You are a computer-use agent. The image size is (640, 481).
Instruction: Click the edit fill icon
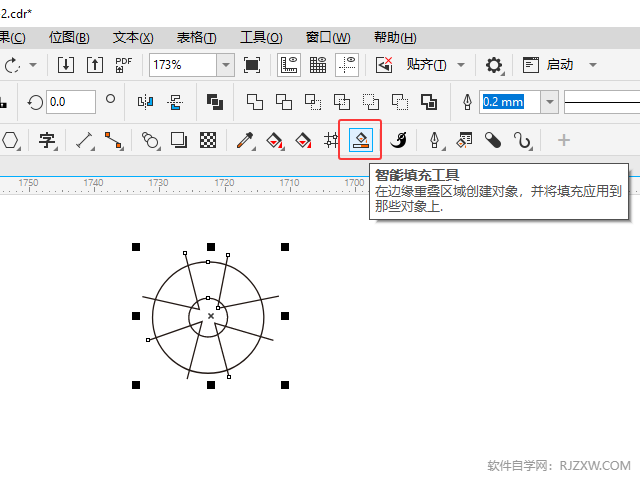pos(464,141)
